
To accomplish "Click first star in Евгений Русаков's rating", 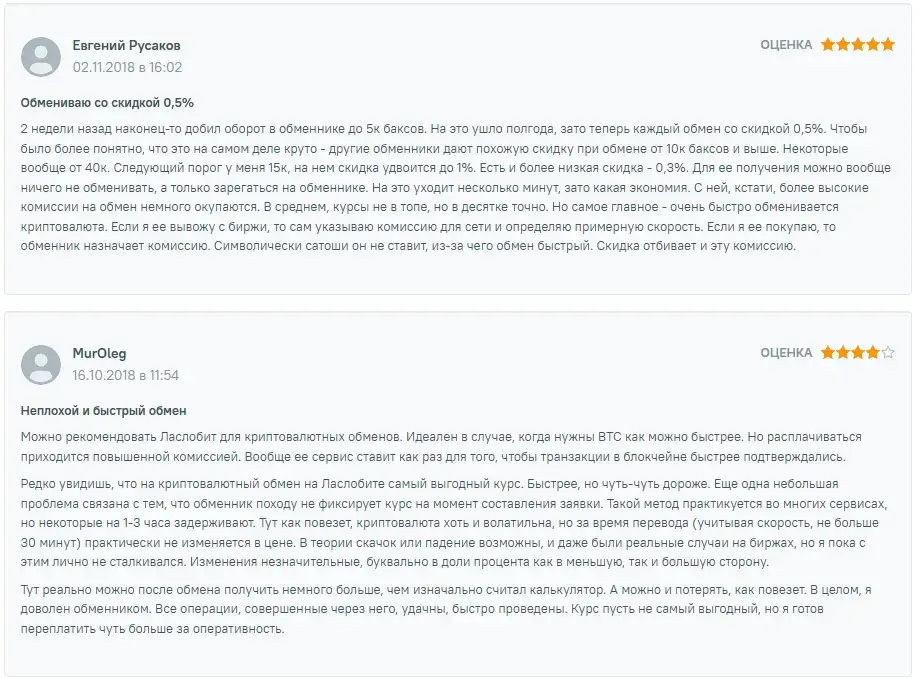I will pos(828,45).
